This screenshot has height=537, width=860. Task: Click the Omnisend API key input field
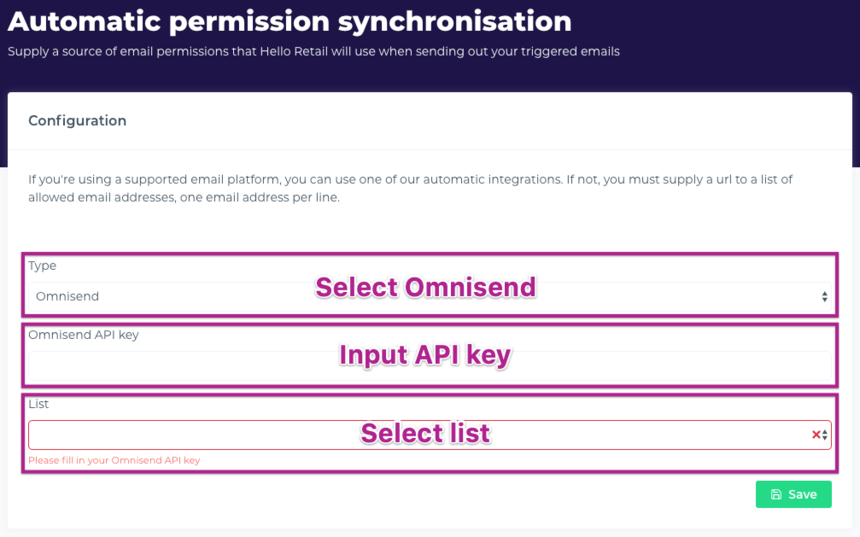[200, 366]
